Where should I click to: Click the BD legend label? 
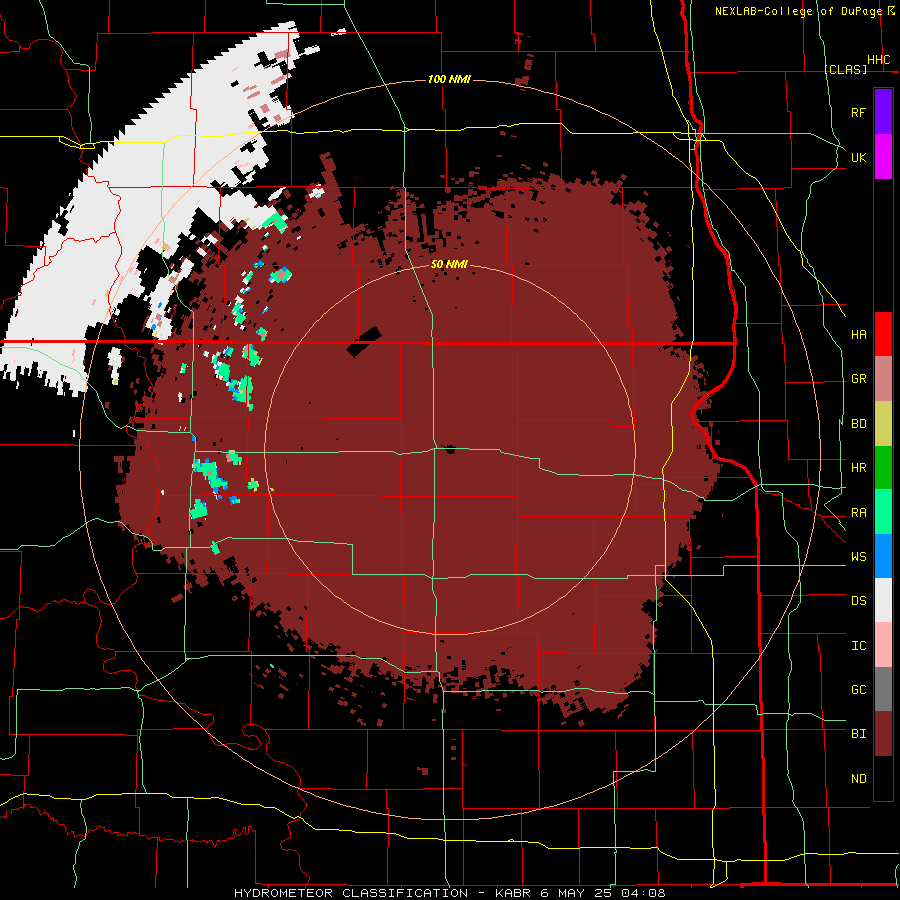[x=858, y=424]
